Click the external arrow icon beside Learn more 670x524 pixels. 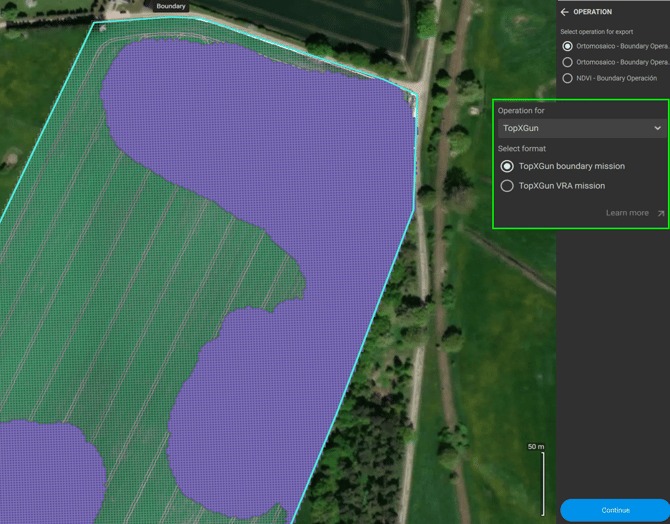tap(660, 213)
